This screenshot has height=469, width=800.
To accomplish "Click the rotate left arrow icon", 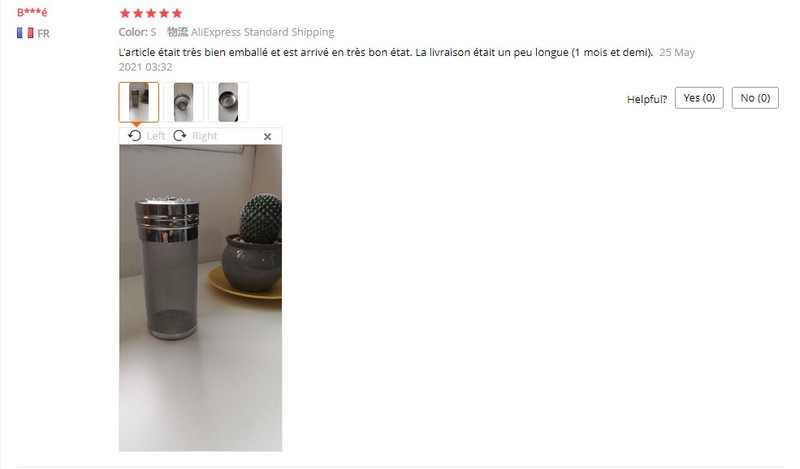I will pyautogui.click(x=135, y=136).
